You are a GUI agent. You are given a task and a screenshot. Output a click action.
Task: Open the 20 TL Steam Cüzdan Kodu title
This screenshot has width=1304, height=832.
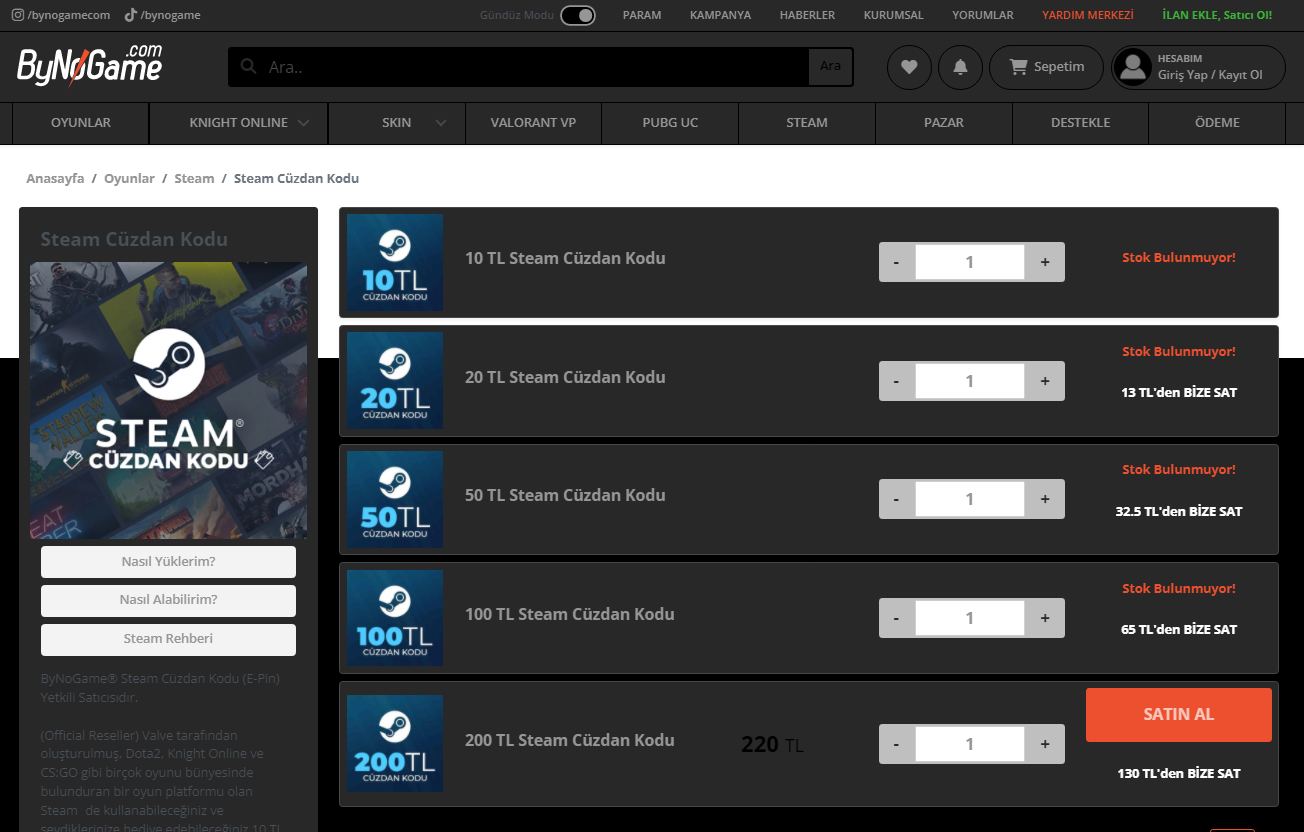[x=565, y=377]
